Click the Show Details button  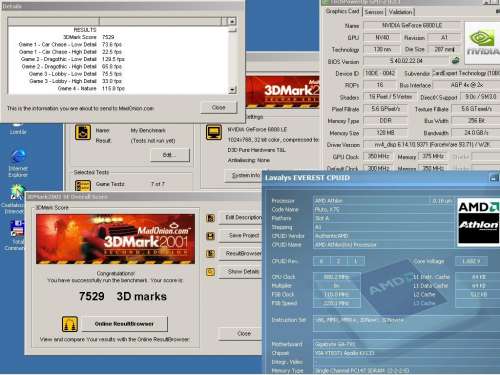[241, 272]
